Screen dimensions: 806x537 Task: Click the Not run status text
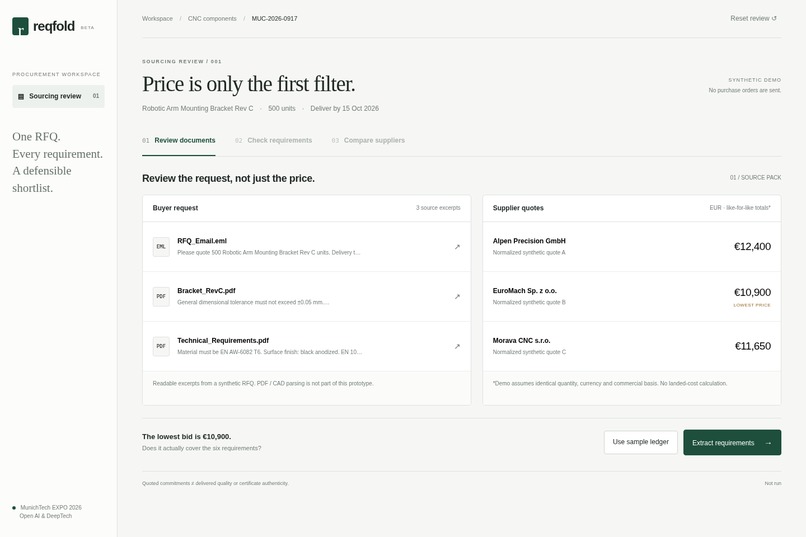773,484
